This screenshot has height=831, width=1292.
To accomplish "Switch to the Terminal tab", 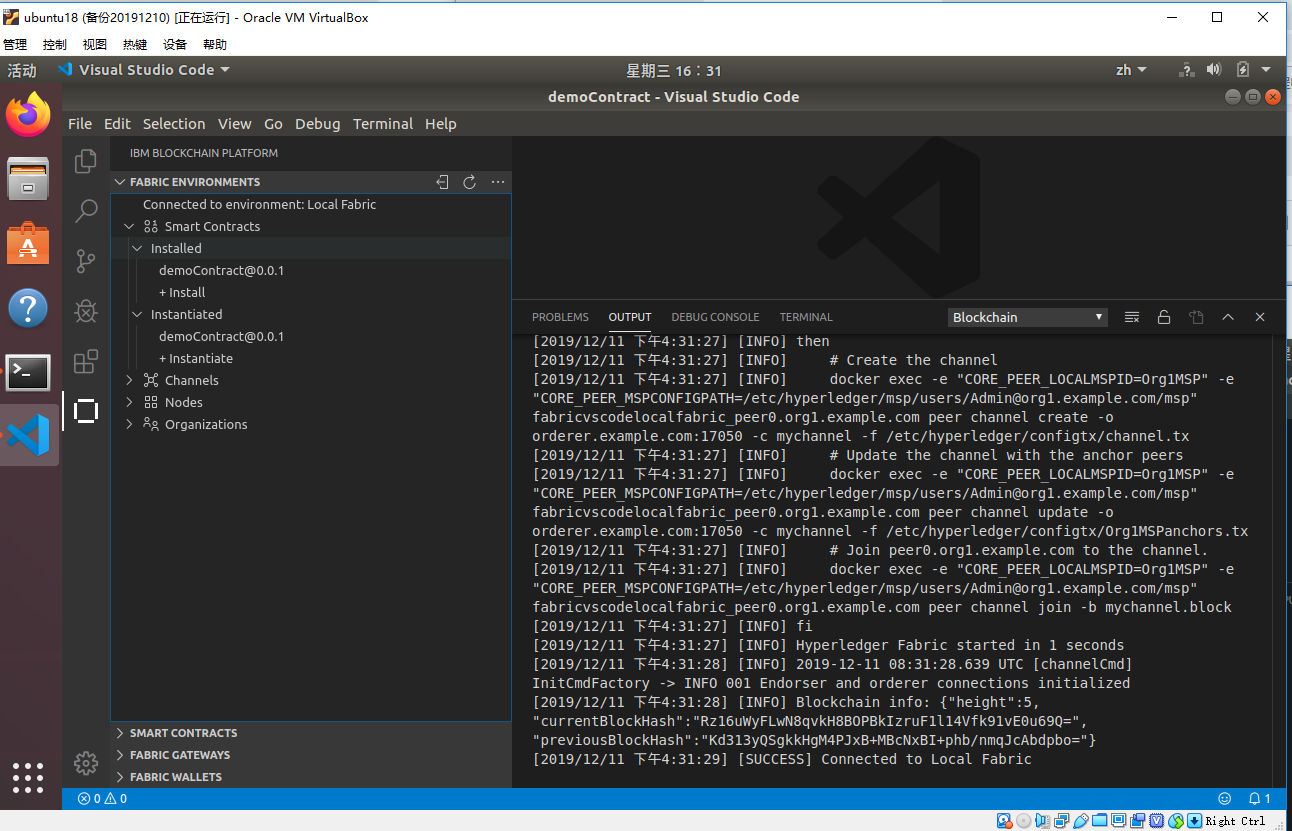I will point(805,317).
